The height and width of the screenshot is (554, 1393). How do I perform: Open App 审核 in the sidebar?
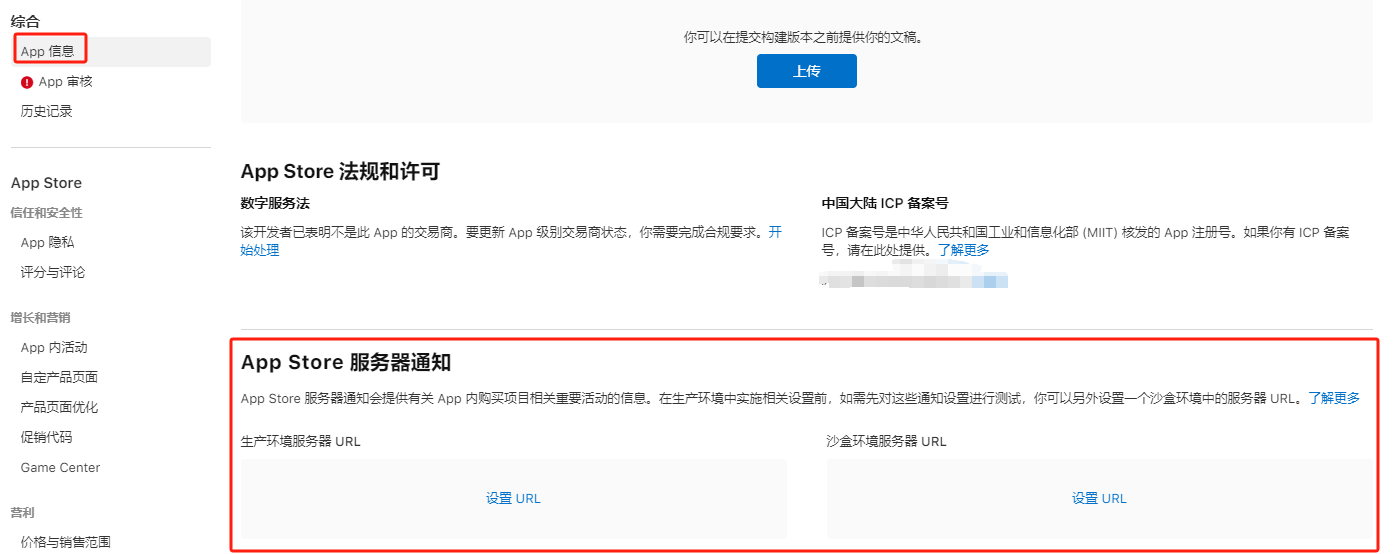[x=66, y=82]
